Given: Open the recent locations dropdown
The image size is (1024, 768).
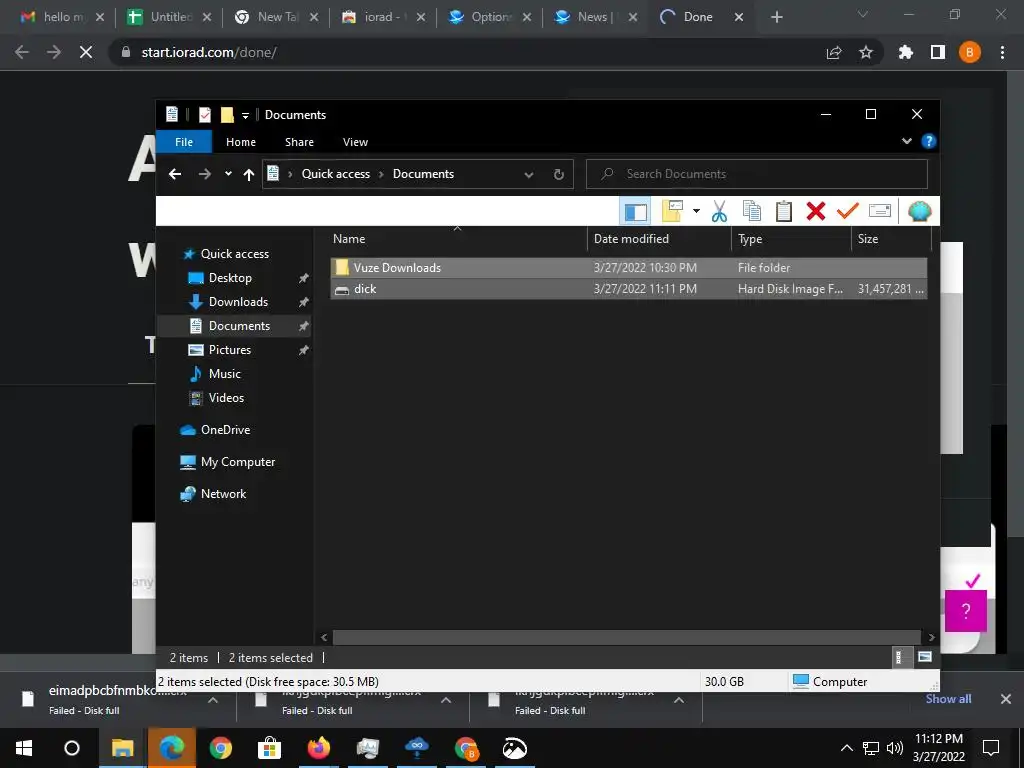Looking at the screenshot, I should point(228,174).
